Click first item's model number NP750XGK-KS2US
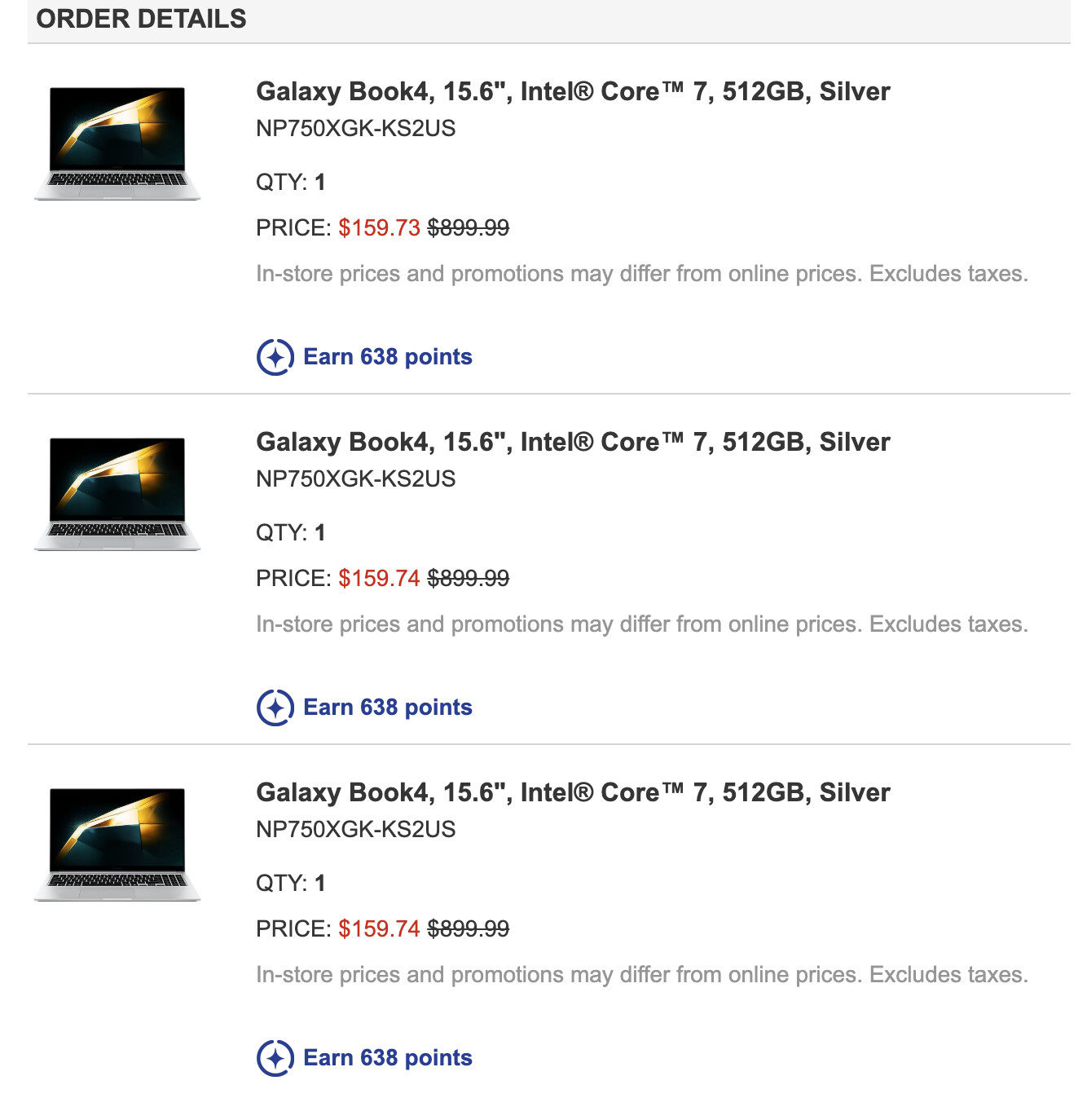The width and height of the screenshot is (1087, 1120). [356, 129]
